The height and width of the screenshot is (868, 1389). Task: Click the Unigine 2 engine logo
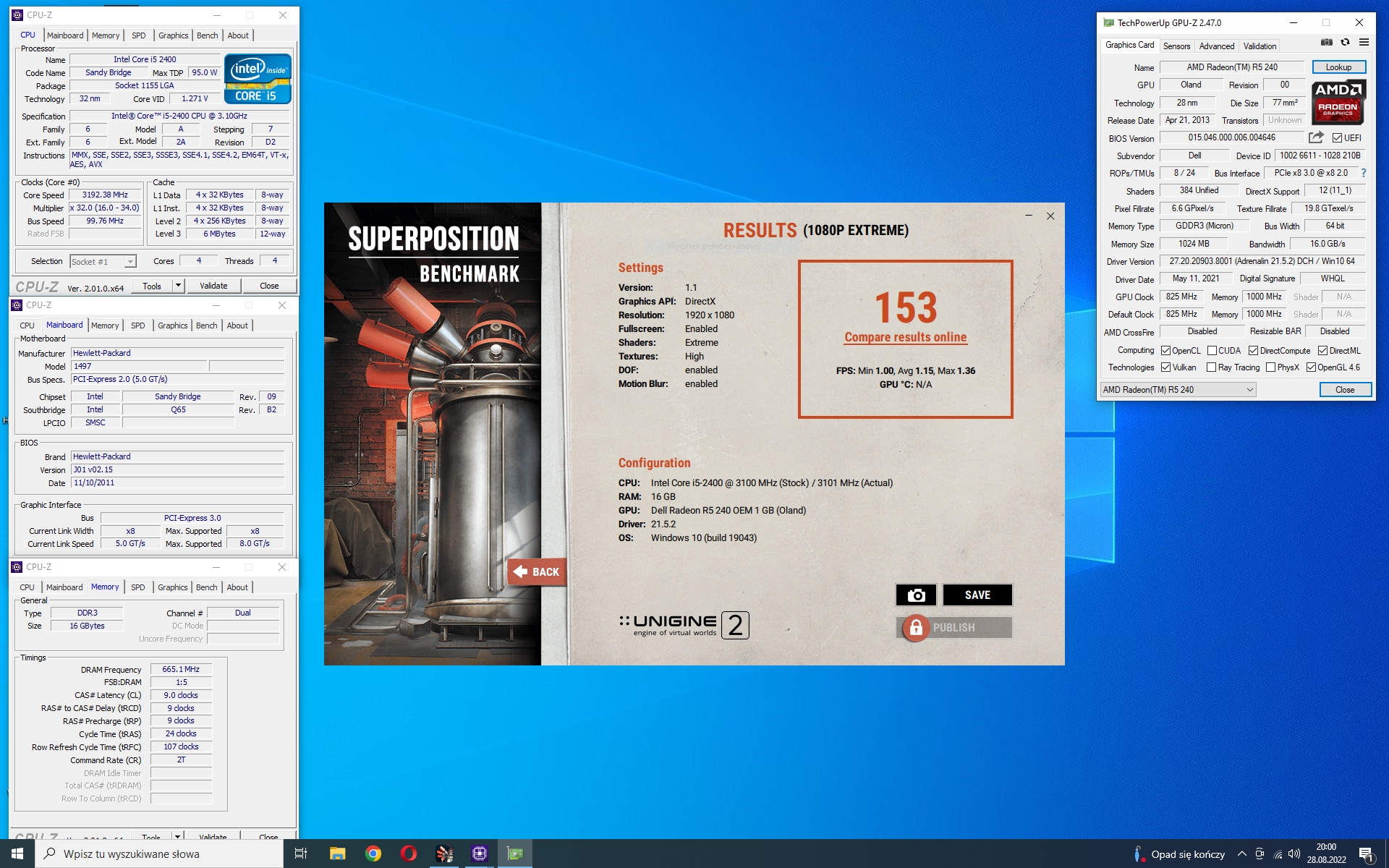(x=684, y=625)
